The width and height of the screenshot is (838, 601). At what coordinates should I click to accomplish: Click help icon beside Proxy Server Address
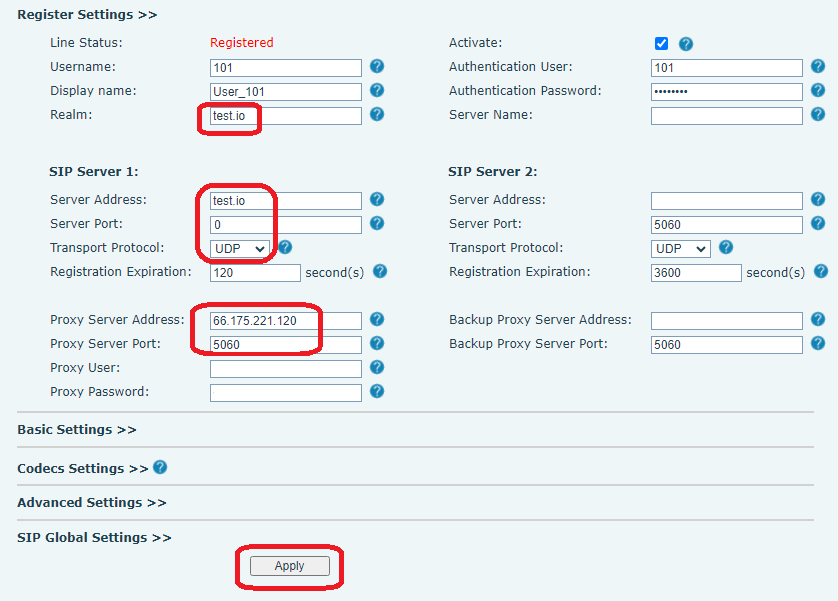click(x=377, y=320)
